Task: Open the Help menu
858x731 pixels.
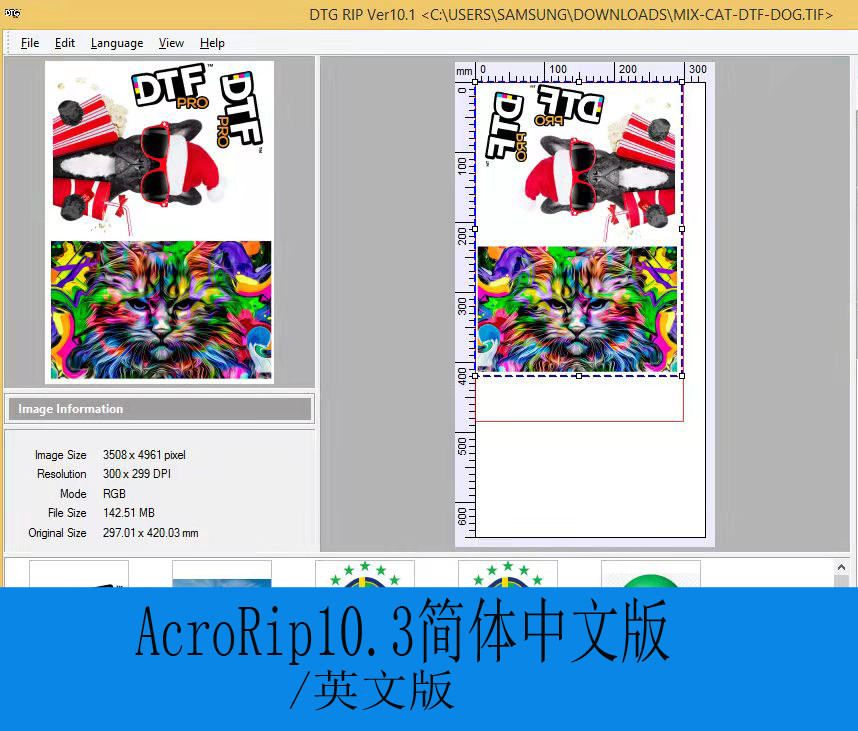Action: point(212,43)
